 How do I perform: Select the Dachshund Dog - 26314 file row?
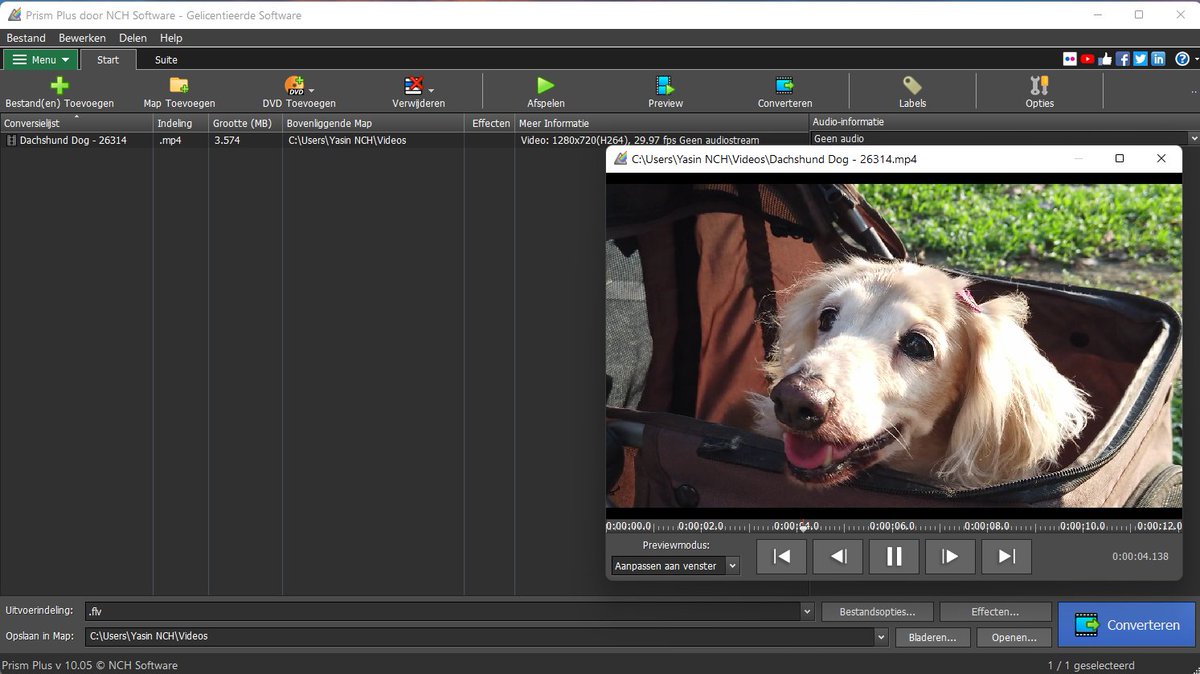[73, 141]
